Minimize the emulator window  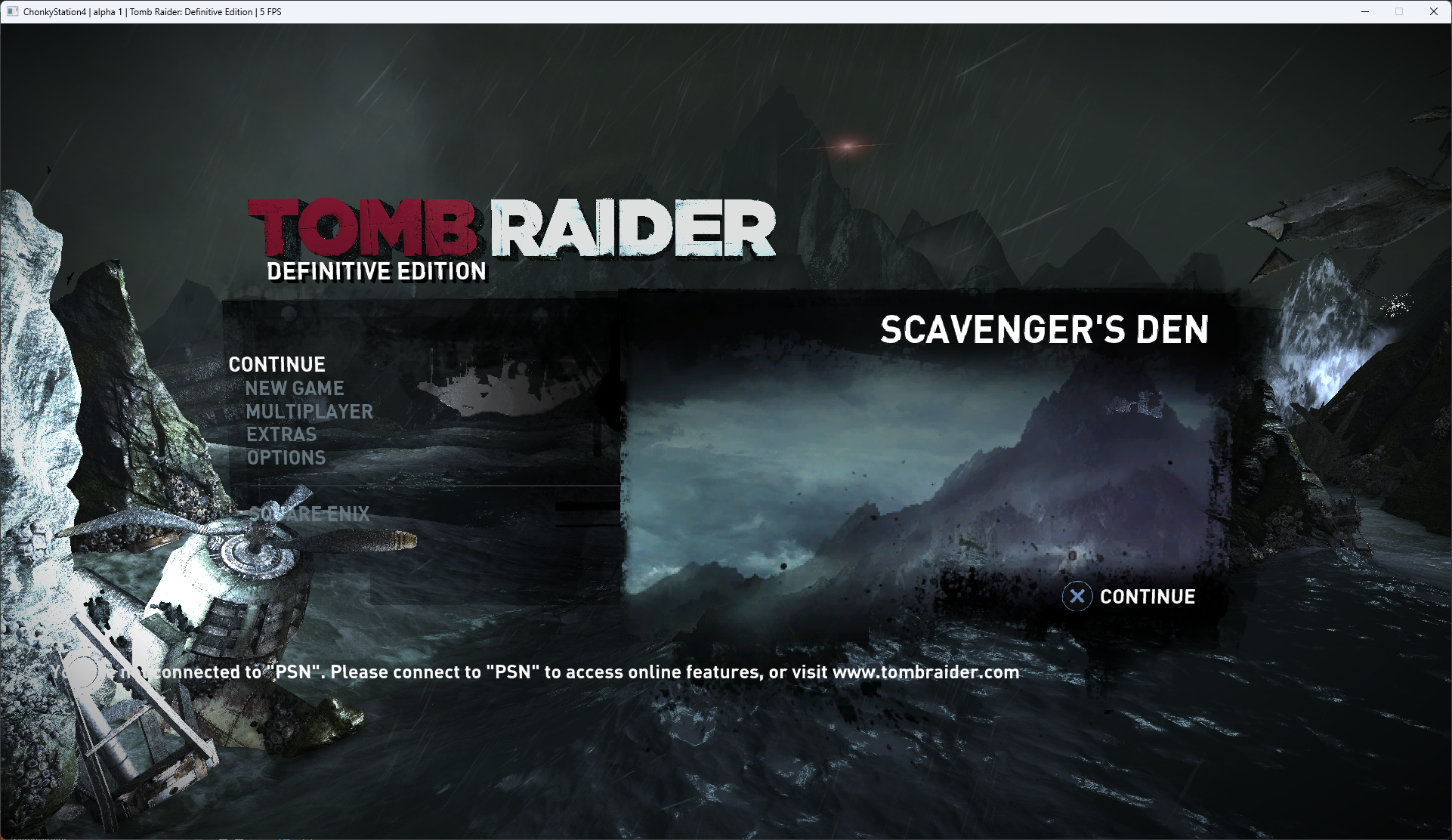click(x=1365, y=11)
